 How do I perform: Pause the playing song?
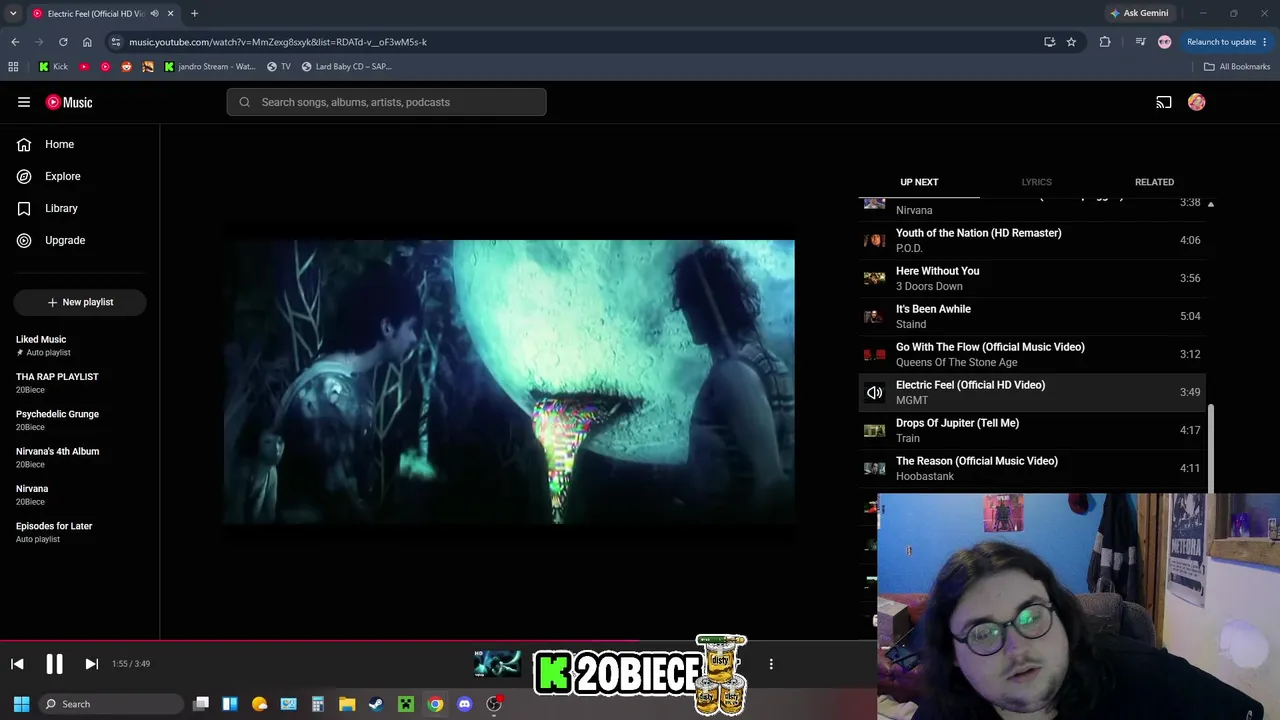pyautogui.click(x=54, y=664)
